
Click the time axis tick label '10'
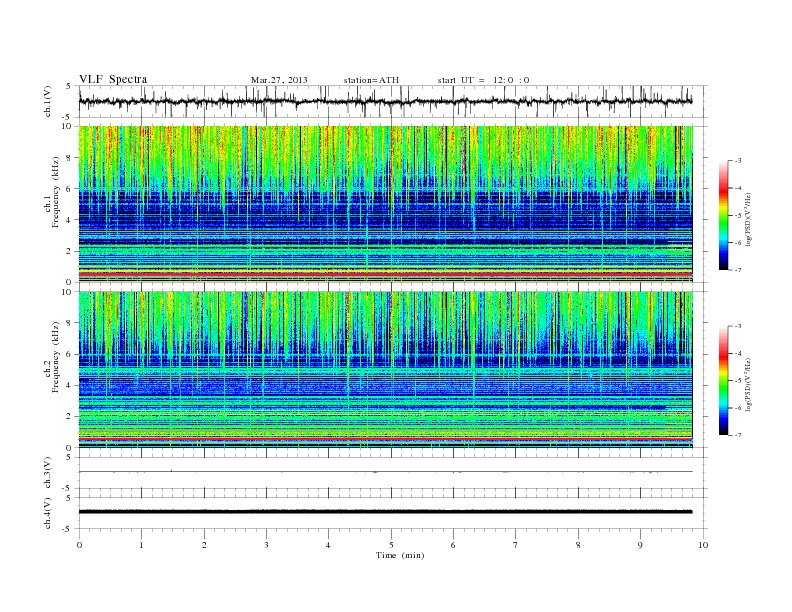click(x=703, y=545)
